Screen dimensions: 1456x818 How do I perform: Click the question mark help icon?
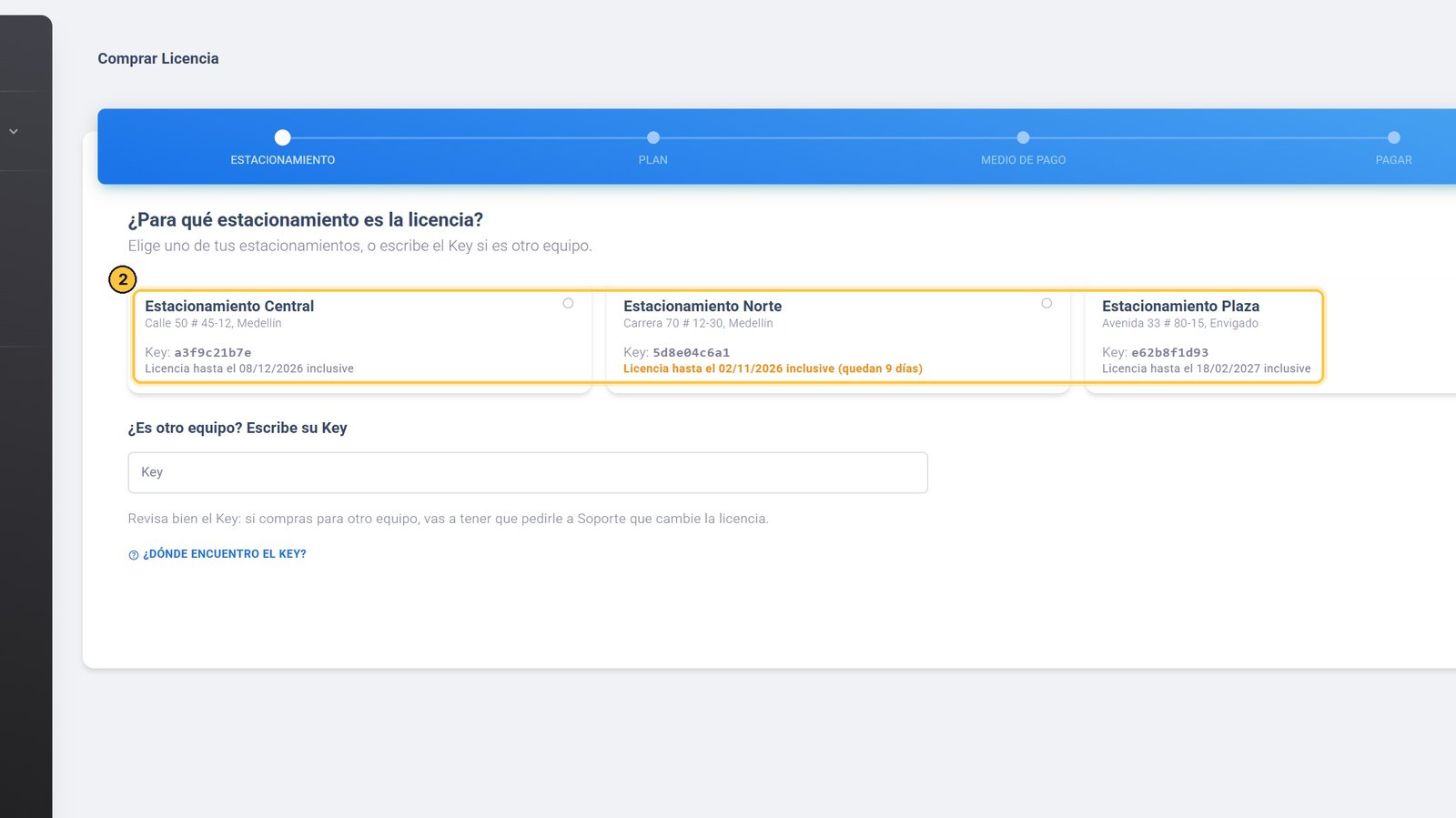pyautogui.click(x=134, y=555)
